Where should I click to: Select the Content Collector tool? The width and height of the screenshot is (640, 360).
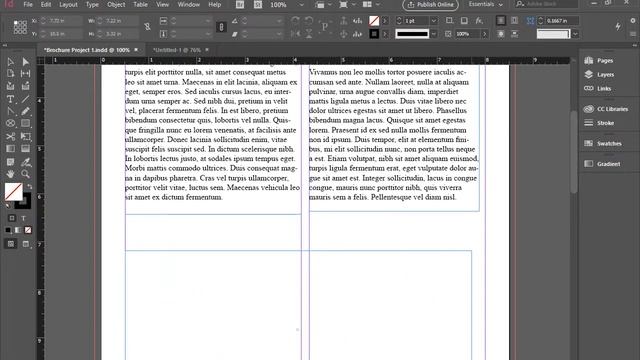tap(10, 86)
